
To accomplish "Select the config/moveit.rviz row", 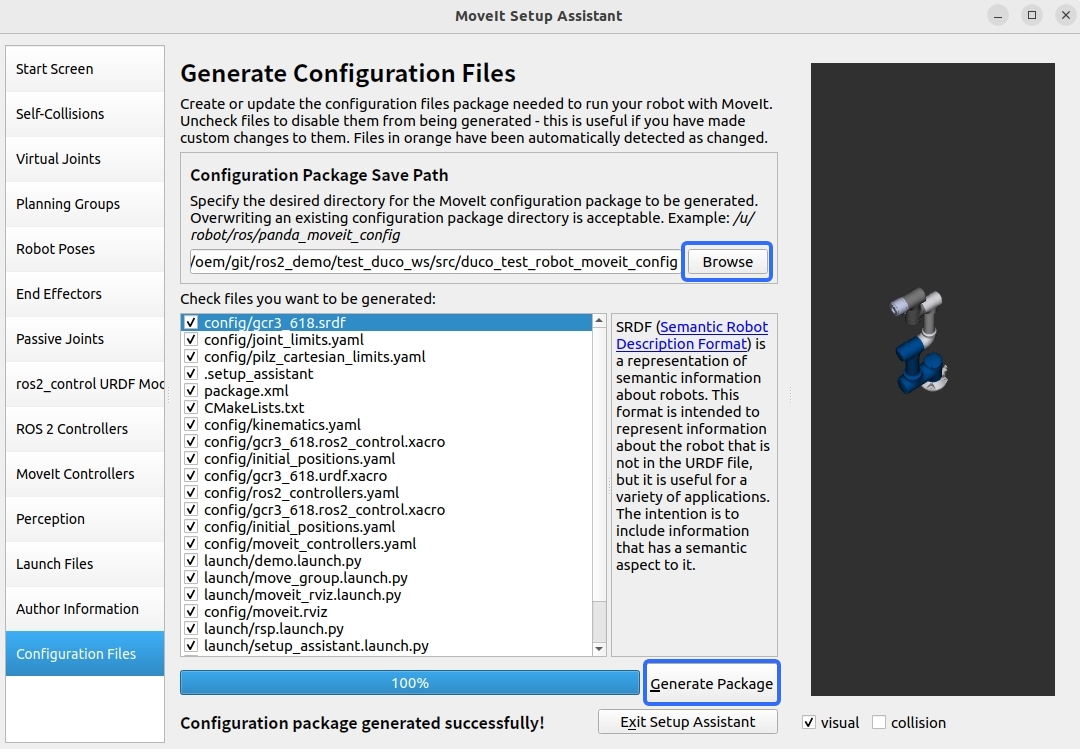I will 386,612.
